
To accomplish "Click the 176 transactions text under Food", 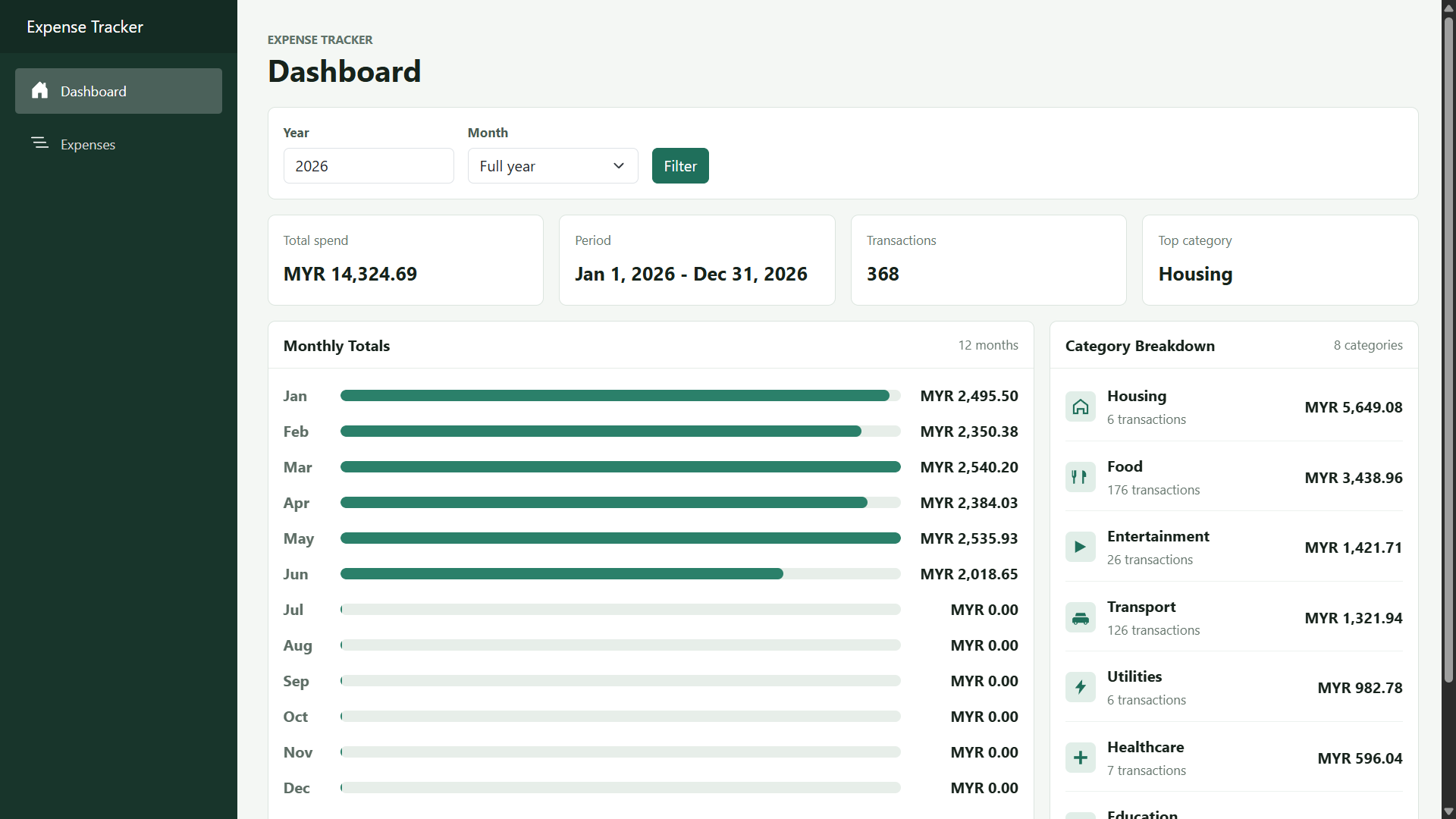I will point(1153,490).
